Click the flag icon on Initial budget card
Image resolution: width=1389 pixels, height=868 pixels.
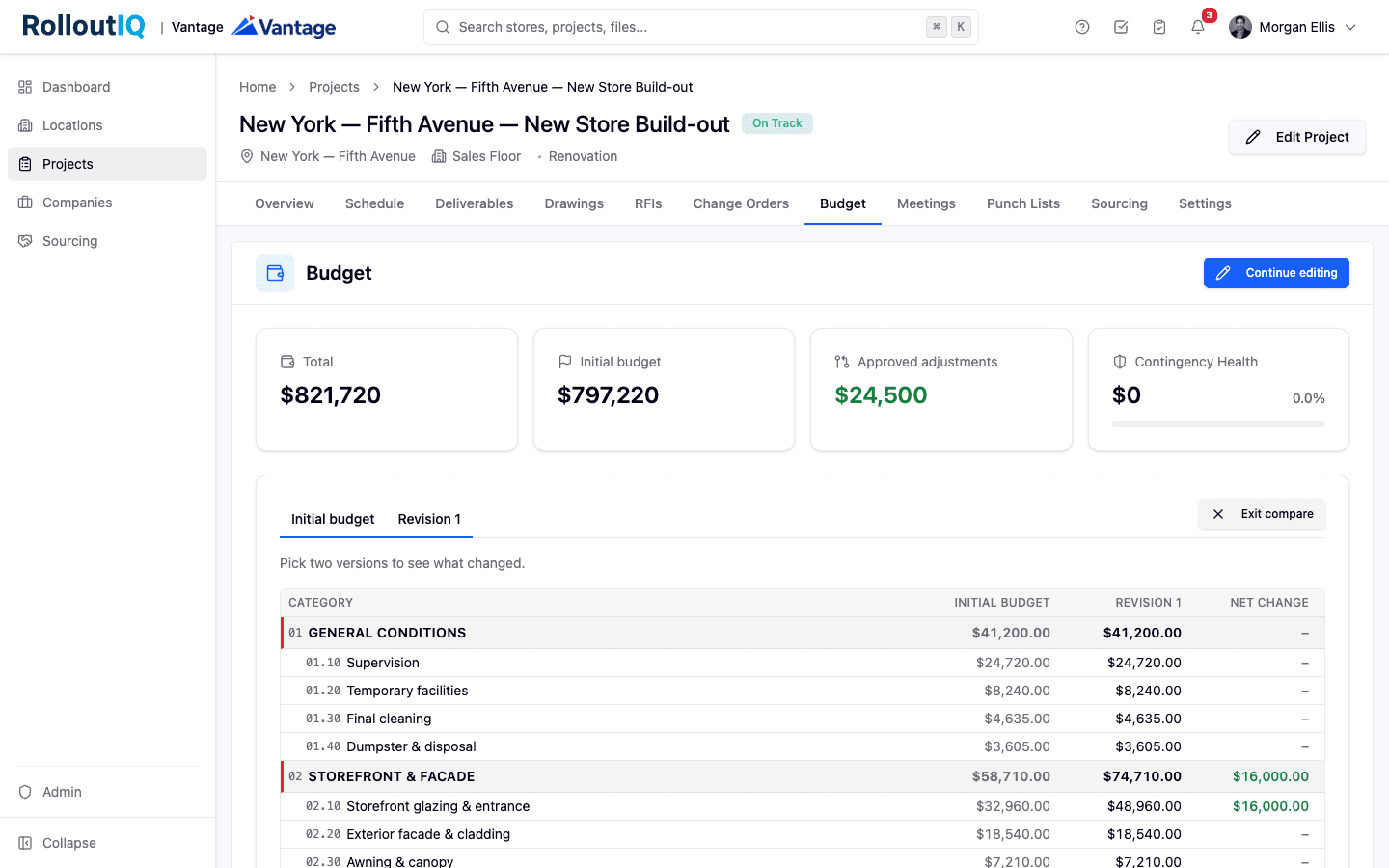click(565, 362)
